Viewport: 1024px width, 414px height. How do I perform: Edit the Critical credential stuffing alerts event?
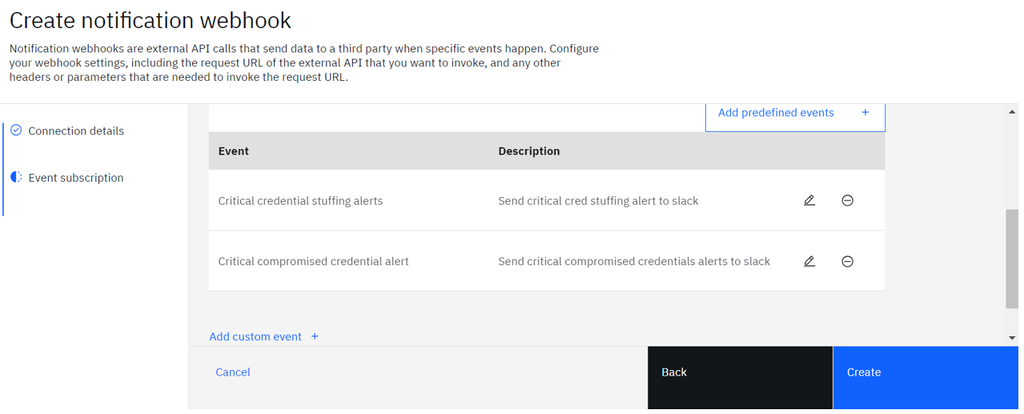pyautogui.click(x=809, y=200)
